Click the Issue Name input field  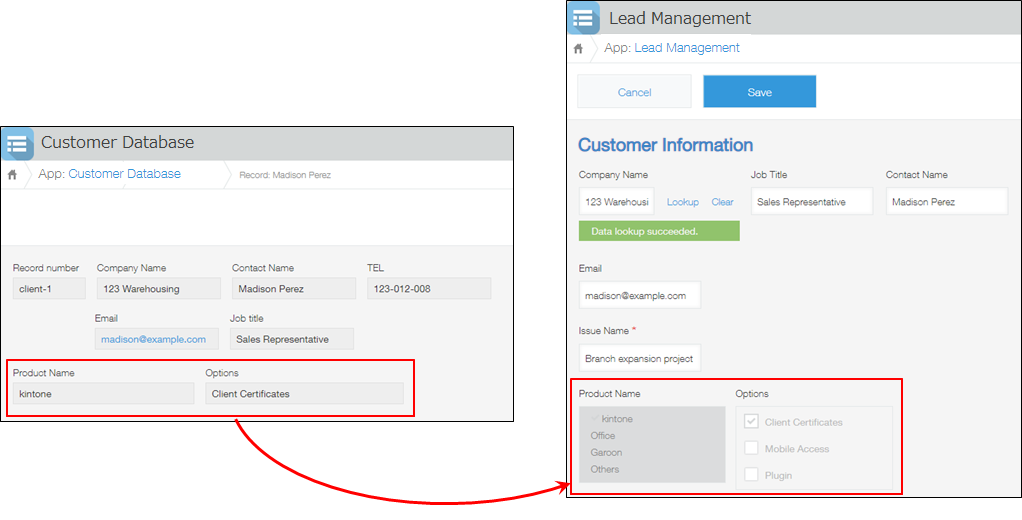point(639,358)
